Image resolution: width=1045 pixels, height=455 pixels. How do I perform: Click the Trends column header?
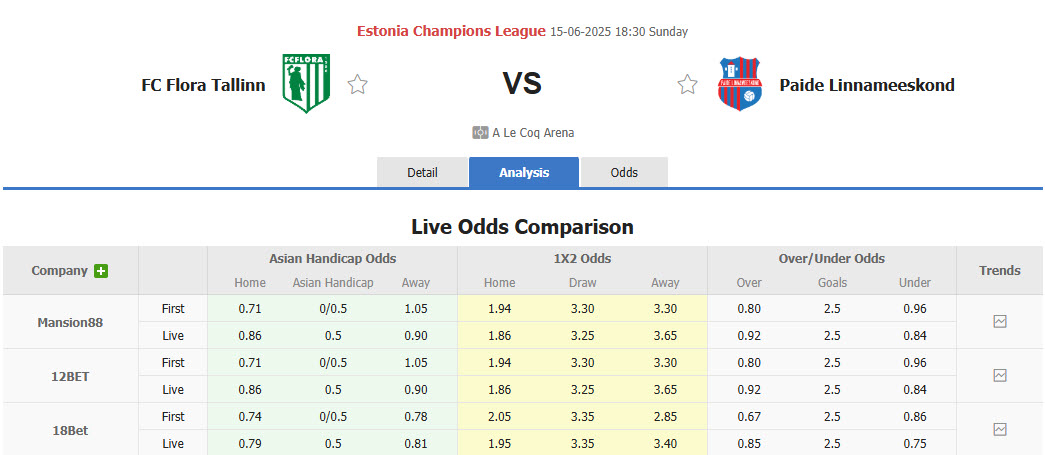click(x=999, y=270)
